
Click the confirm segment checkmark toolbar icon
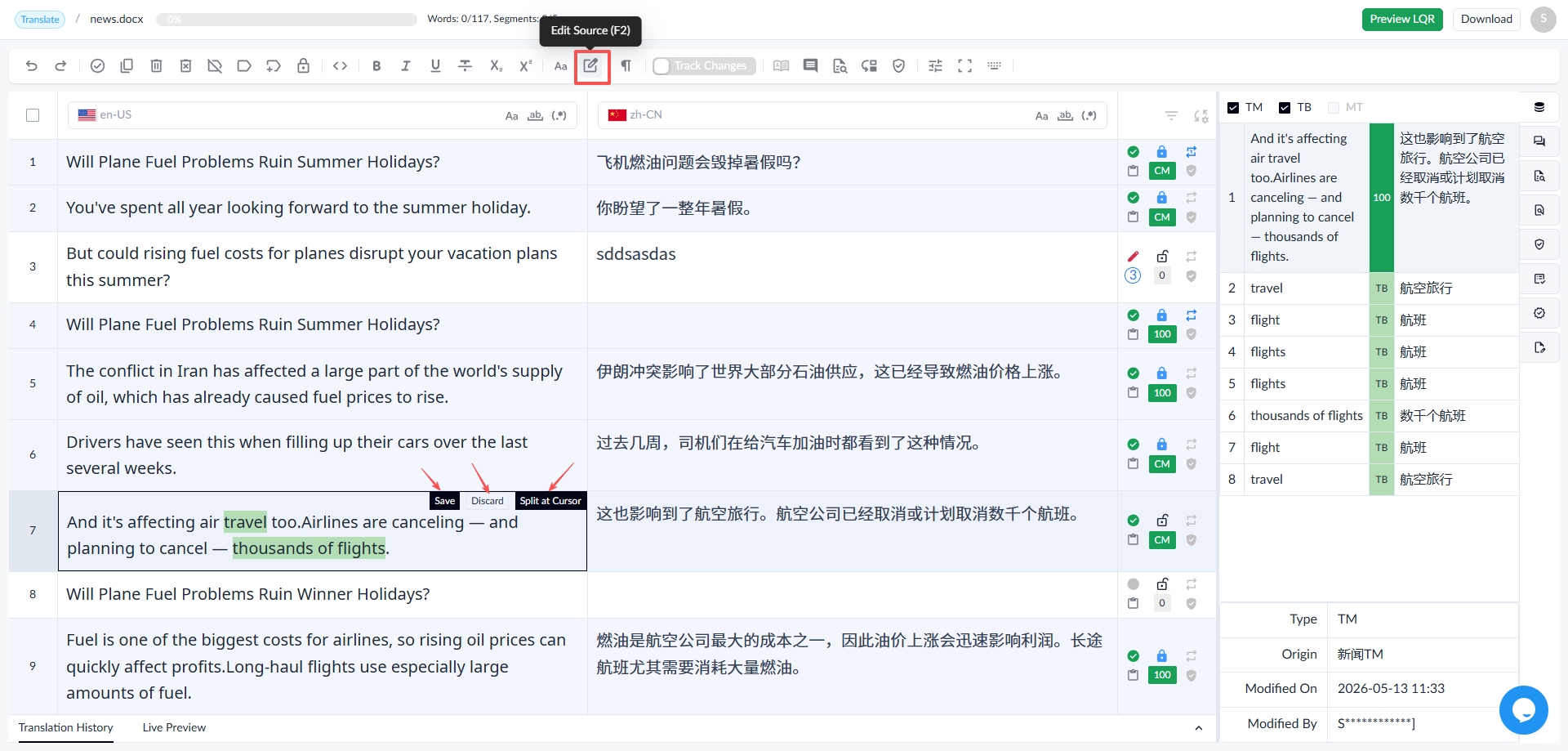point(97,66)
